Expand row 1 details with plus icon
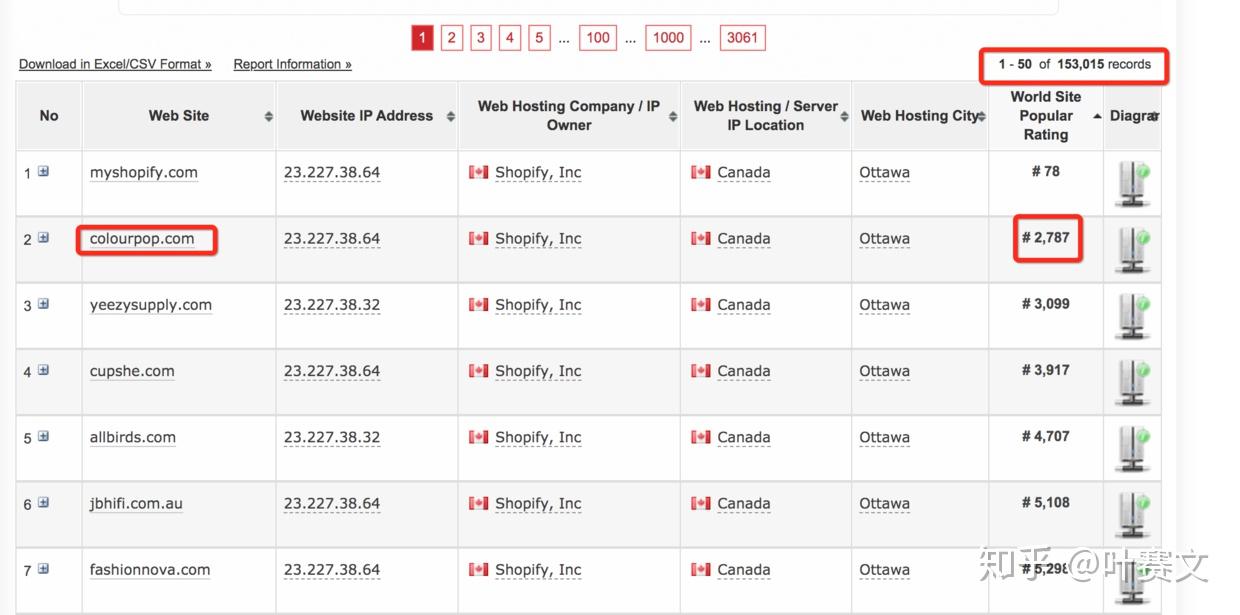 tap(43, 171)
